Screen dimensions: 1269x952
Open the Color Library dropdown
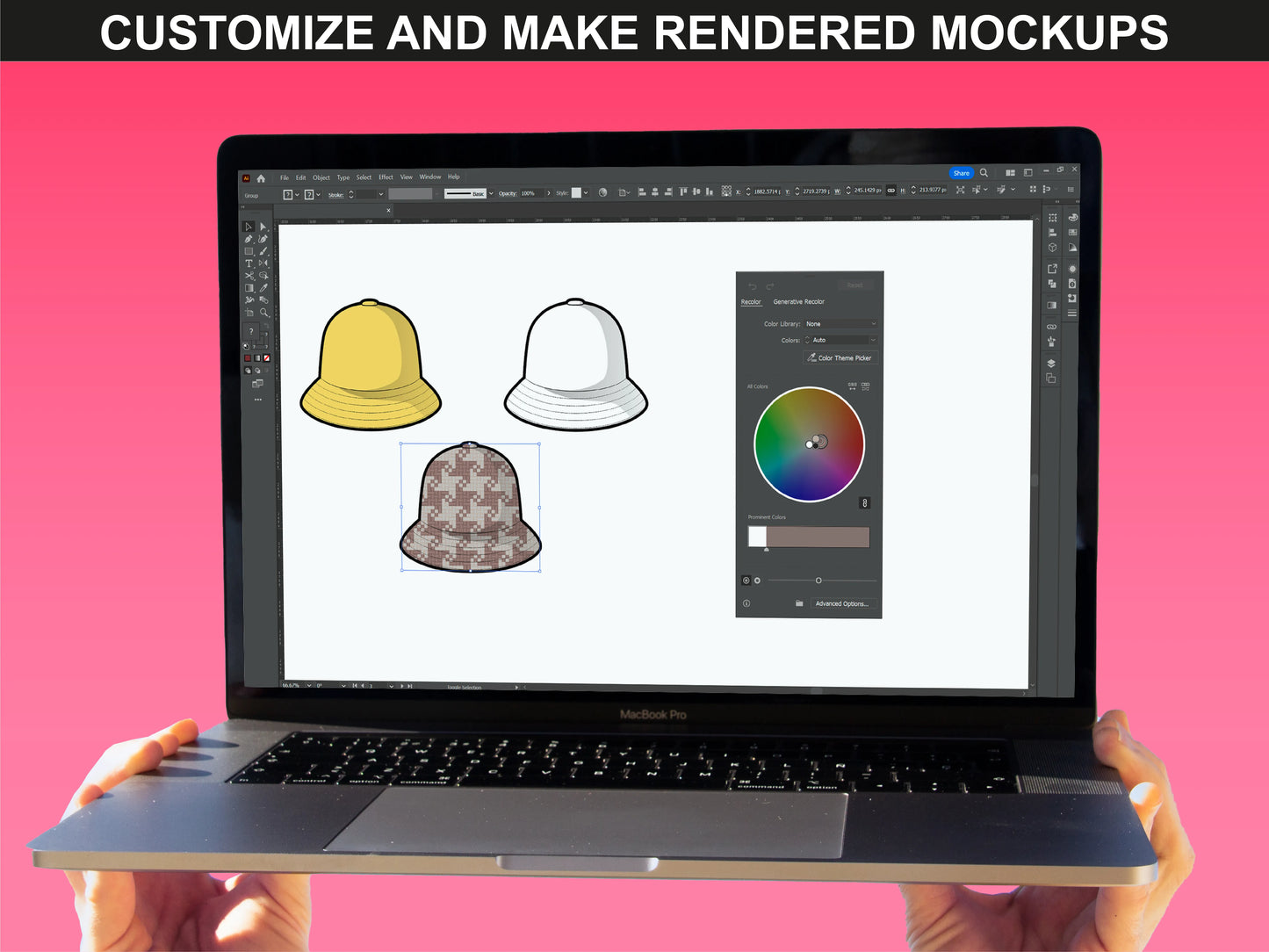pyautogui.click(x=840, y=324)
